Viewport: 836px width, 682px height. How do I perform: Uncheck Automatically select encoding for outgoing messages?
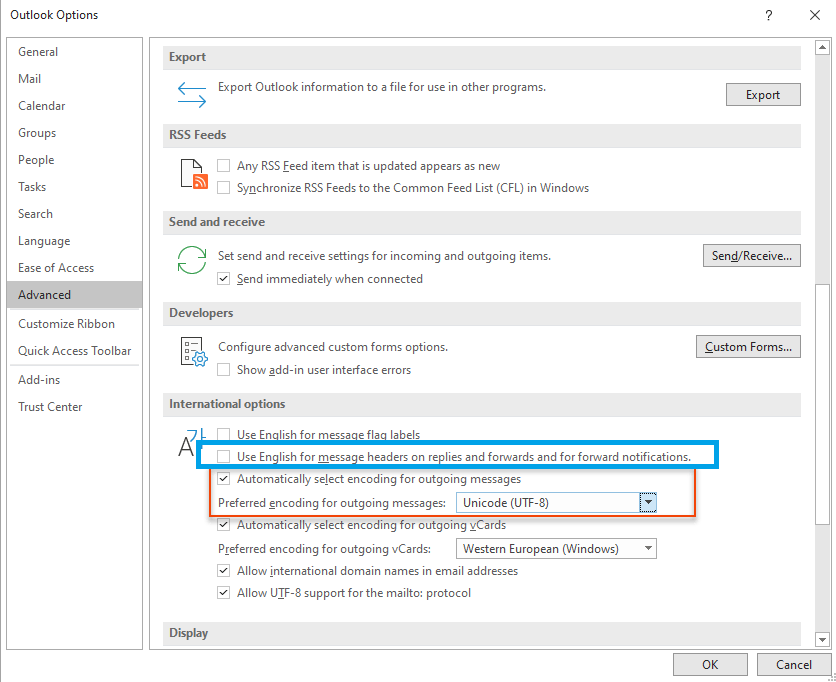point(223,479)
